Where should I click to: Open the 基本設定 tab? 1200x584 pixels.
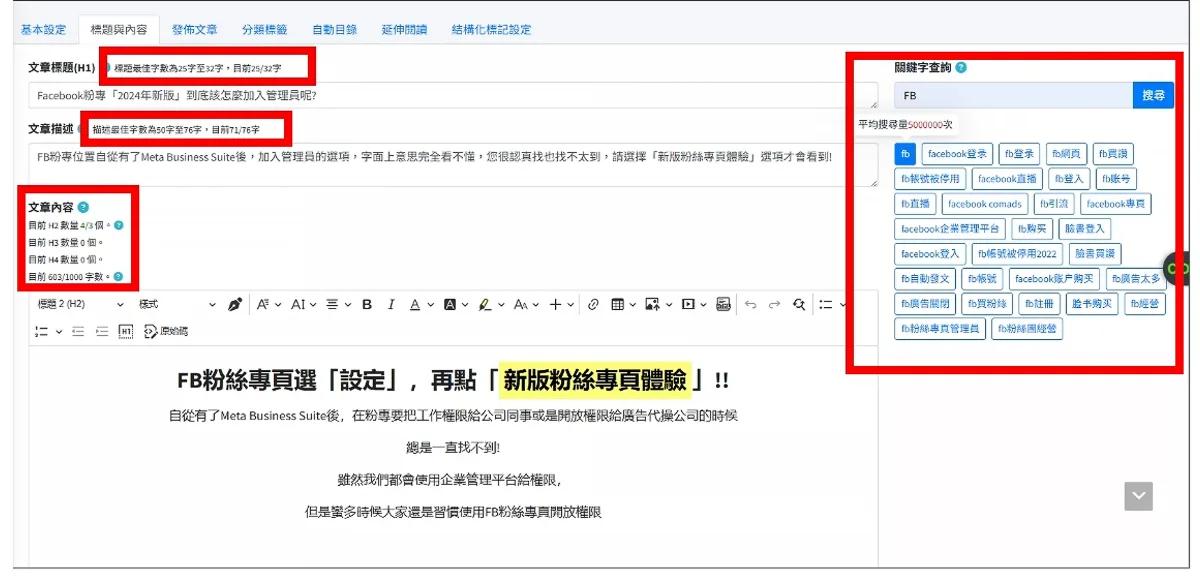43,29
